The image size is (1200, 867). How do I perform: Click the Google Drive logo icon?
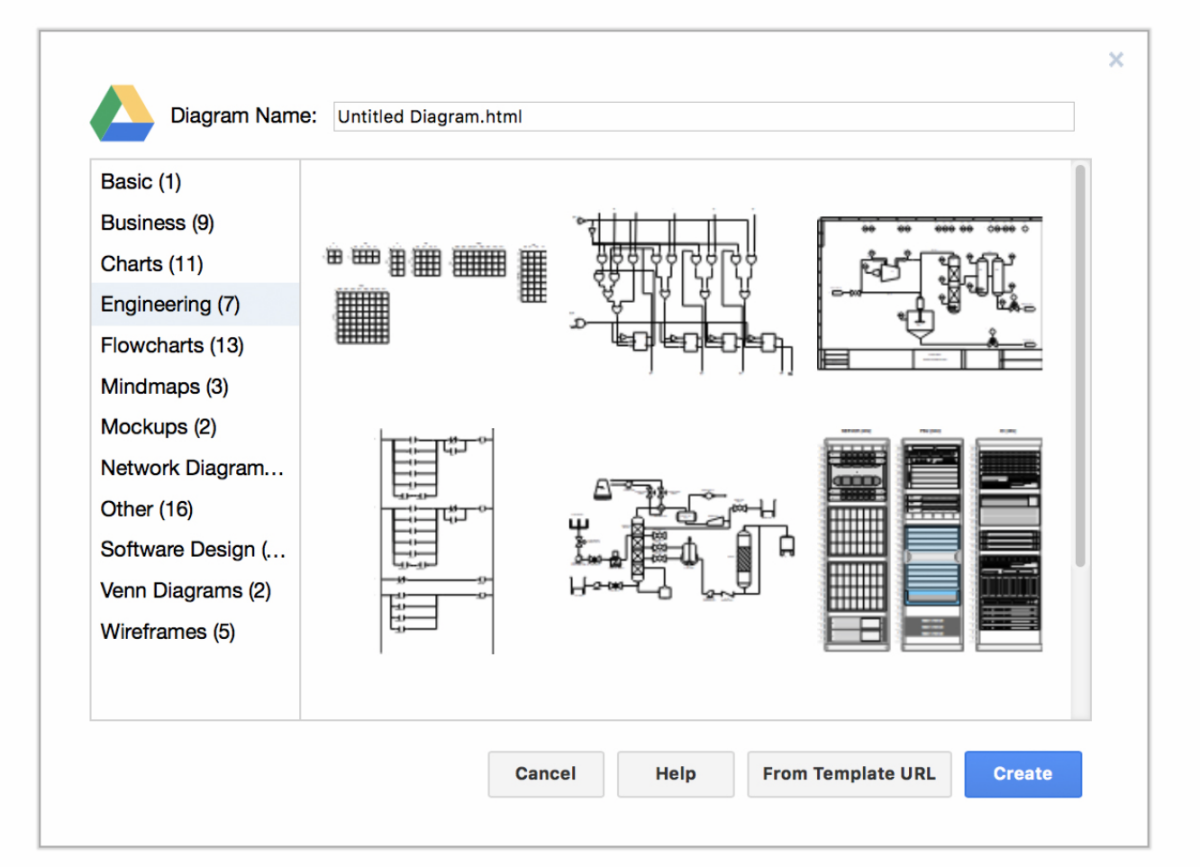tap(122, 114)
